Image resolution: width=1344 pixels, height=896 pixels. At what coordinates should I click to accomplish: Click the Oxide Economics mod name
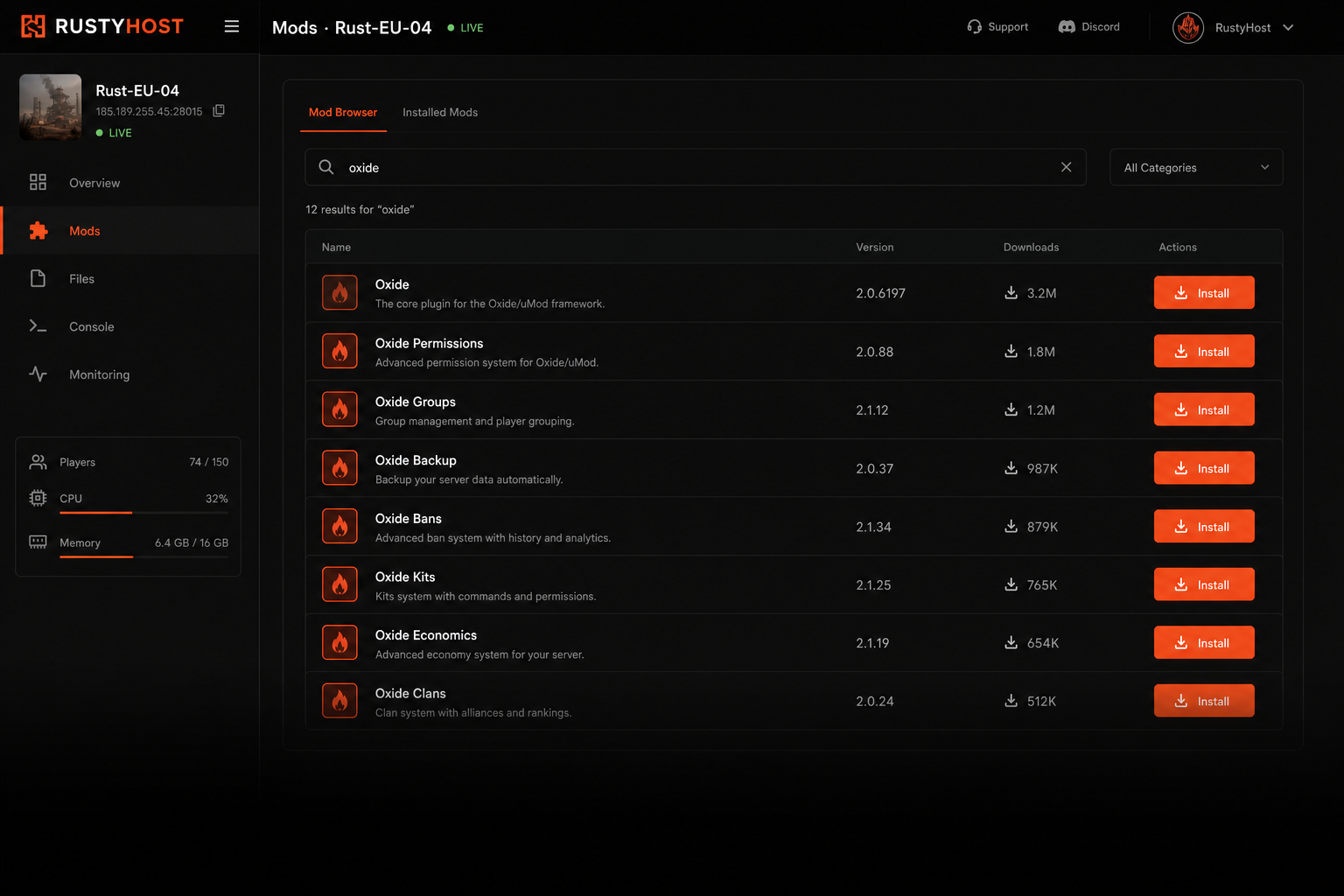click(426, 635)
